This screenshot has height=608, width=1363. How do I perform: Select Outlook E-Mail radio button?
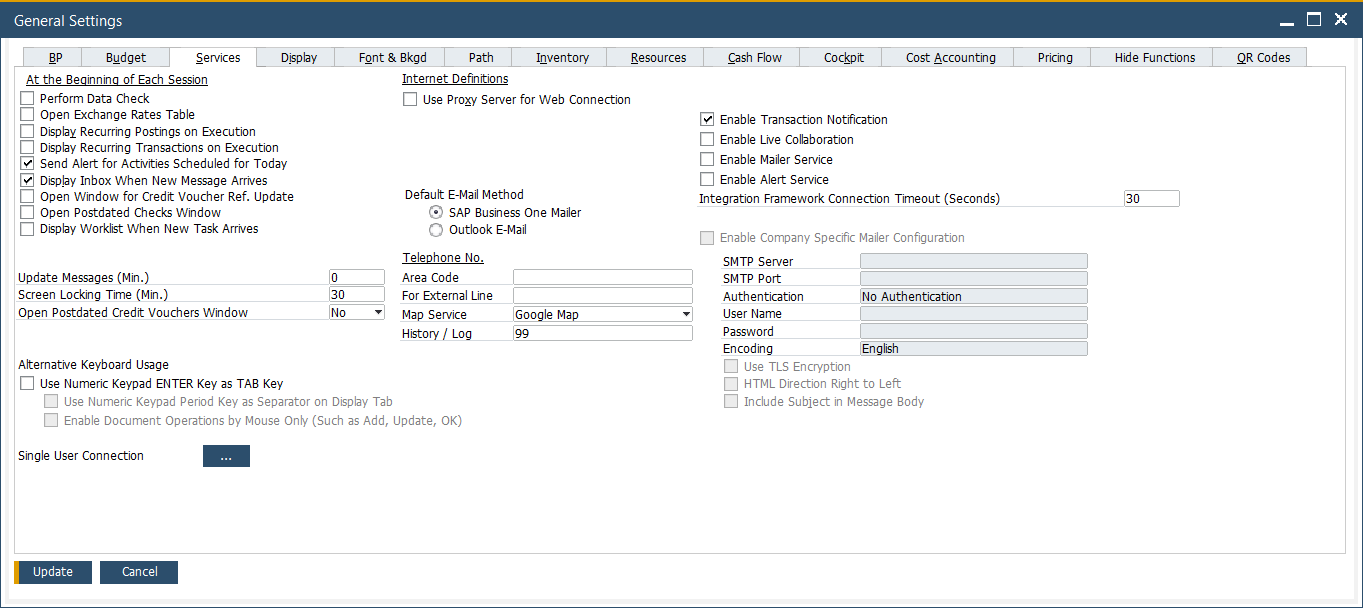(x=435, y=230)
